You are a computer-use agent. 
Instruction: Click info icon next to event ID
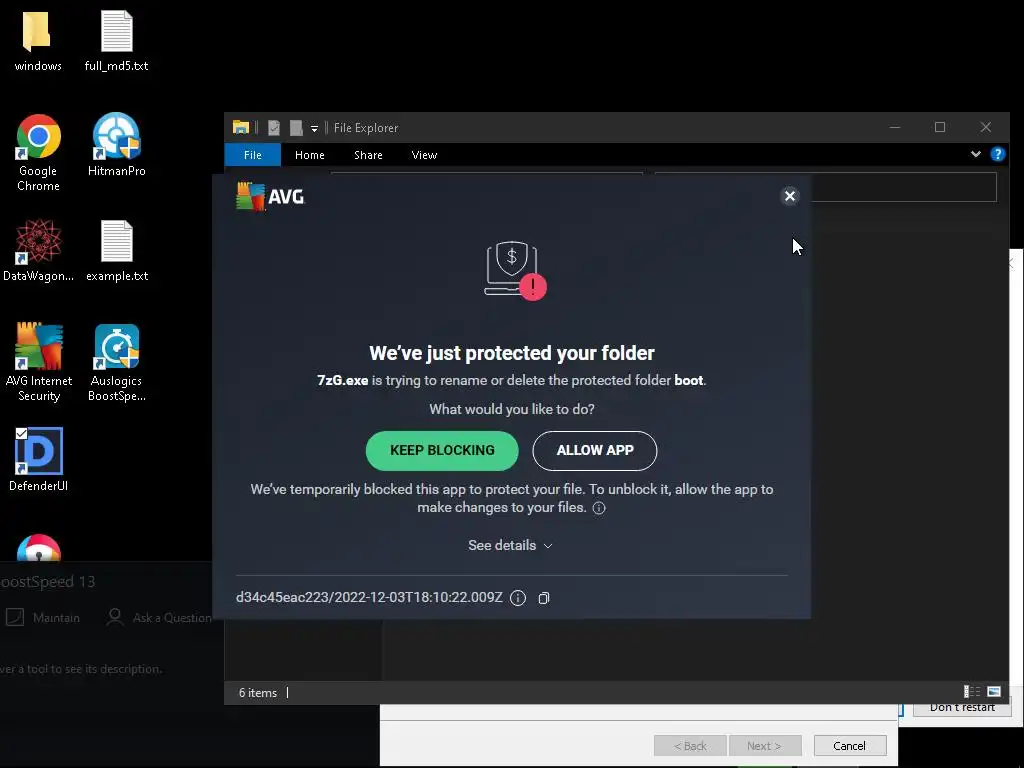click(518, 598)
